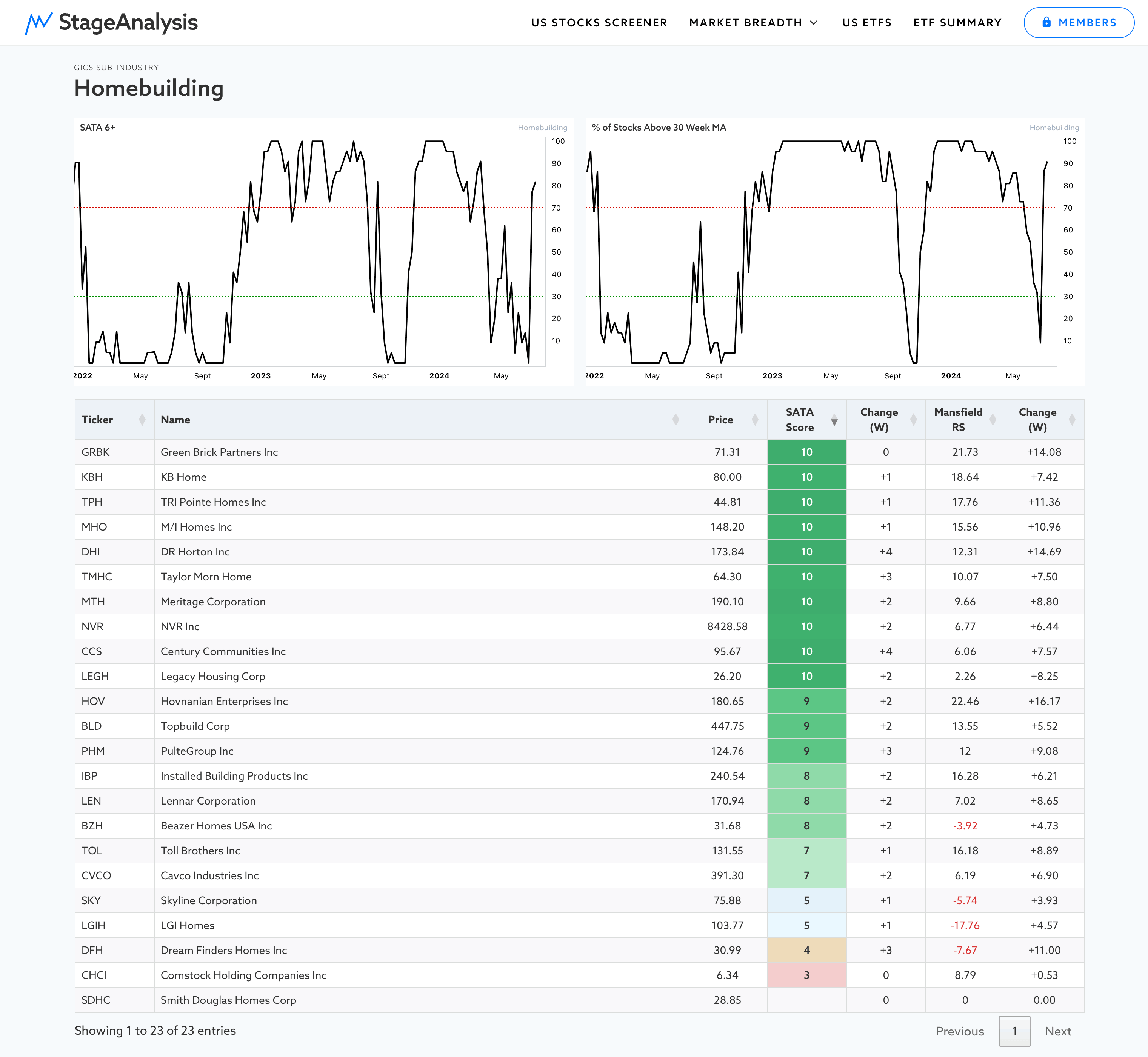Click LGIH Mansfield RS -17.76
1148x1057 pixels.
click(965, 925)
